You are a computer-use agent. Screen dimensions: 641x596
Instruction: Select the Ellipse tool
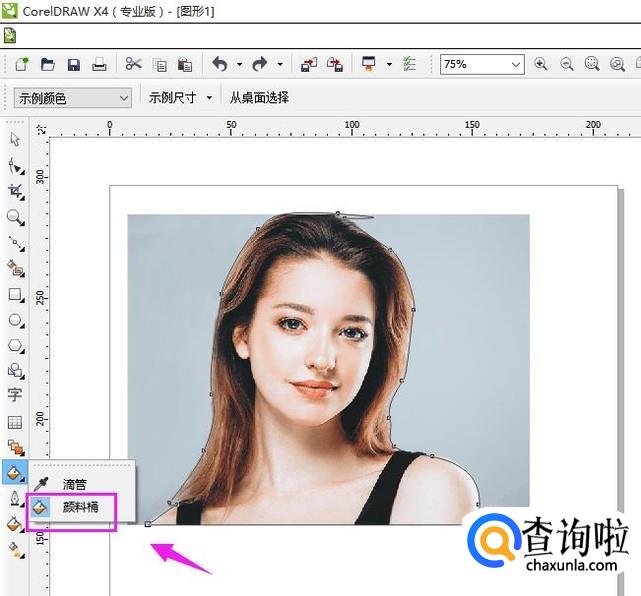(x=15, y=321)
